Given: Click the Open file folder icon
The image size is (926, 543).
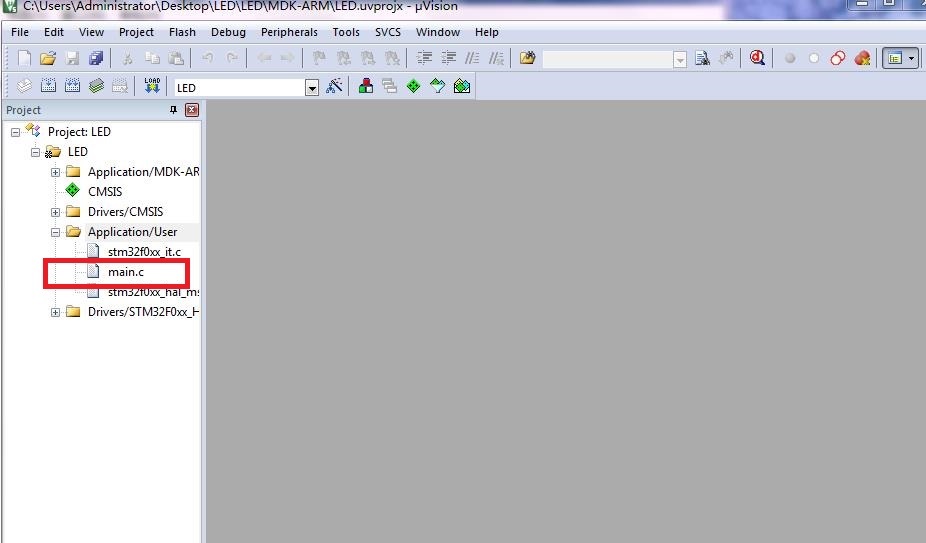Looking at the screenshot, I should [x=48, y=58].
